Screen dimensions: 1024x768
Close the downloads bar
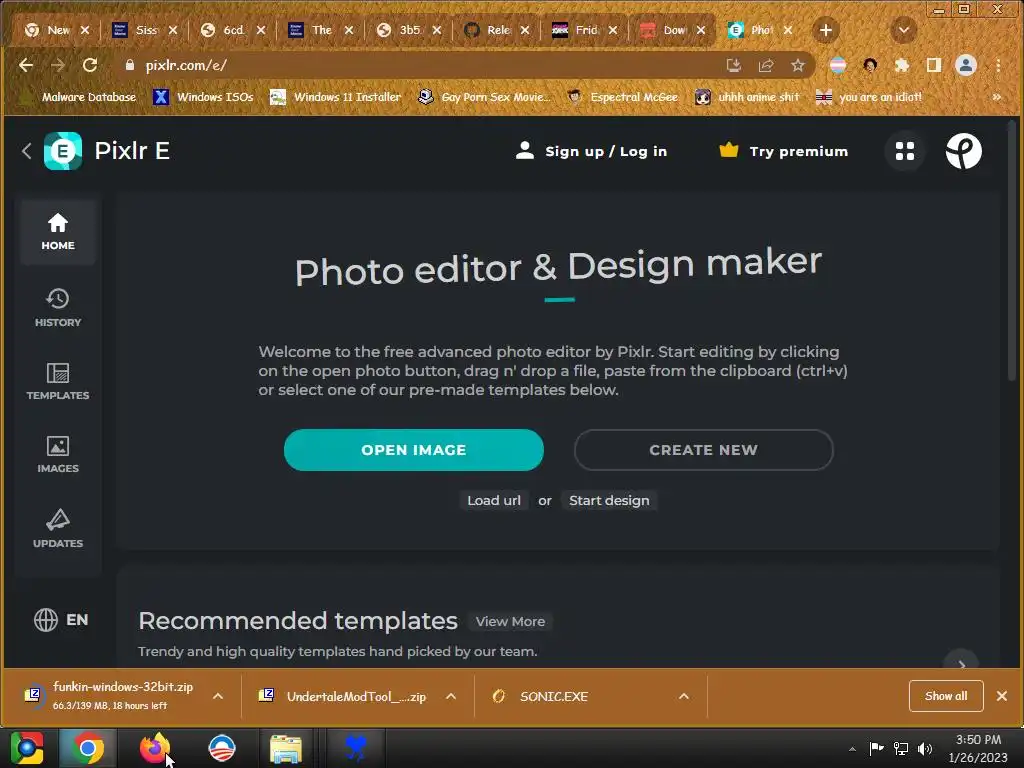click(1002, 696)
